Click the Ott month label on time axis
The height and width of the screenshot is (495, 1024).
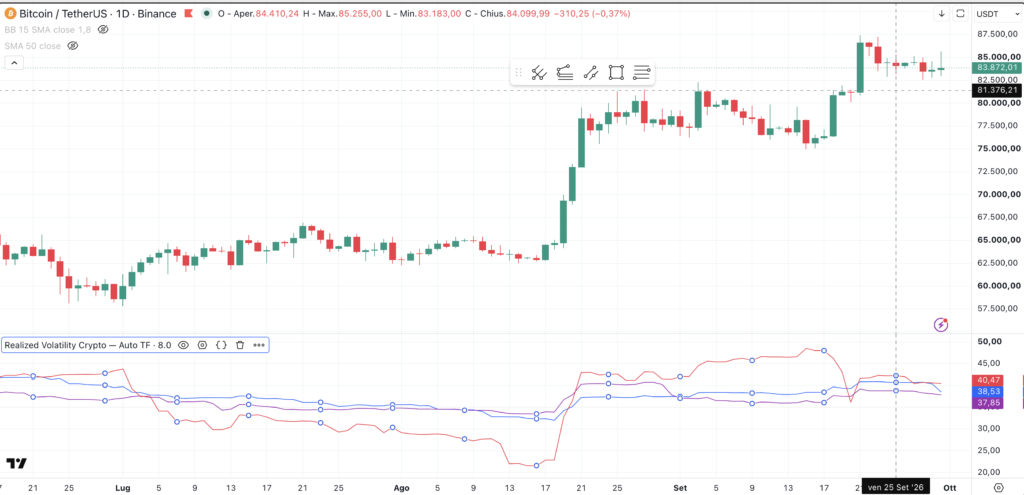point(950,487)
